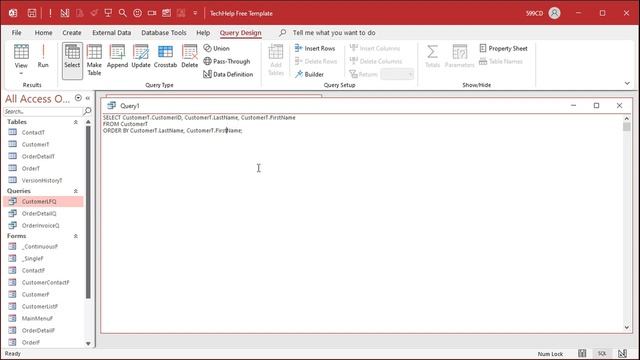The height and width of the screenshot is (360, 640).
Task: Switch query to Pass-Through type
Action: click(x=227, y=61)
